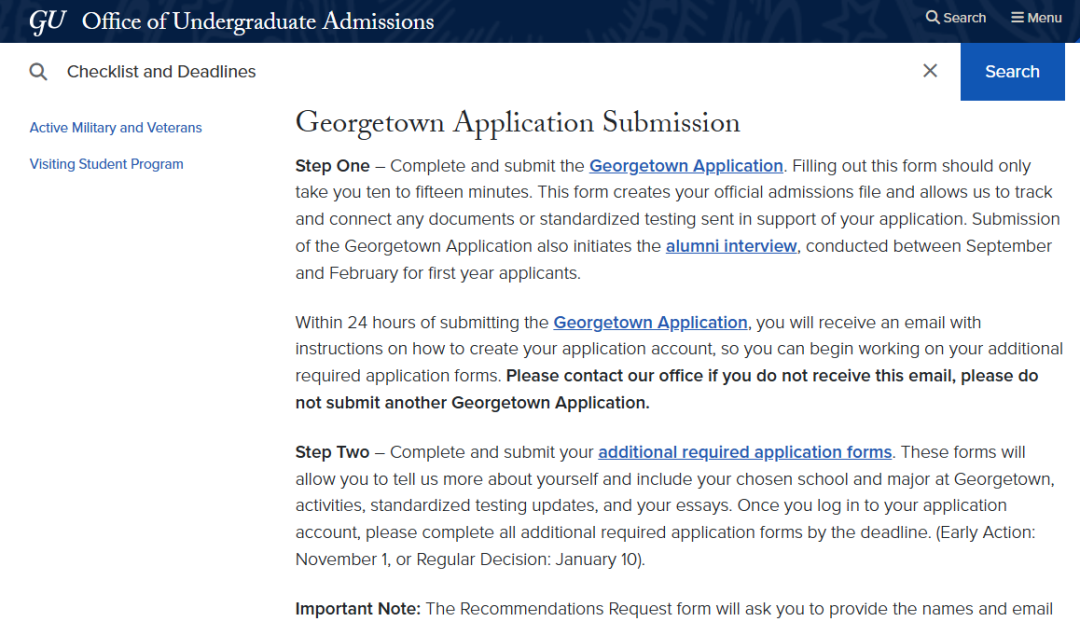This screenshot has width=1080, height=623.
Task: Clear the search text with the X icon
Action: tap(930, 71)
